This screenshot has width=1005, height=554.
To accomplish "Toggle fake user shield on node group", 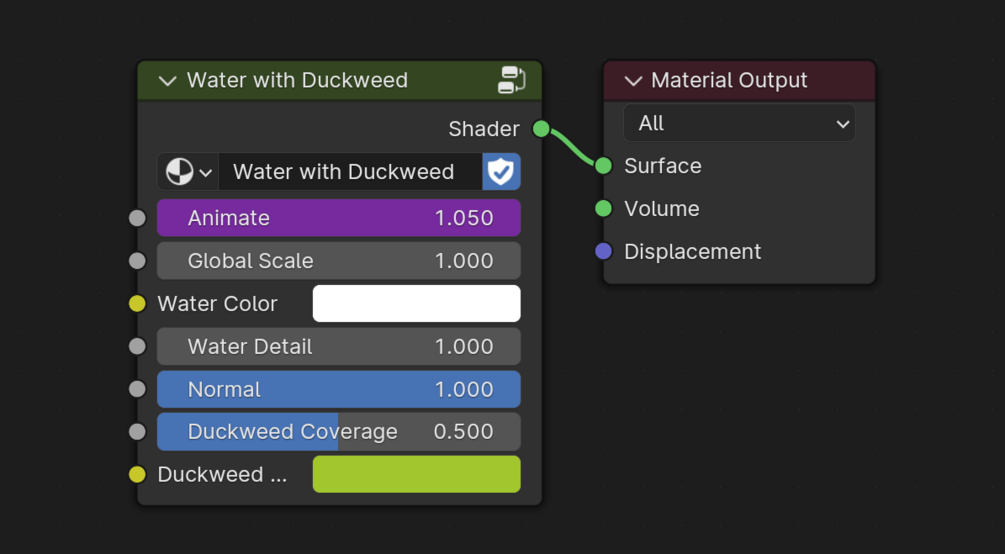I will tap(501, 172).
